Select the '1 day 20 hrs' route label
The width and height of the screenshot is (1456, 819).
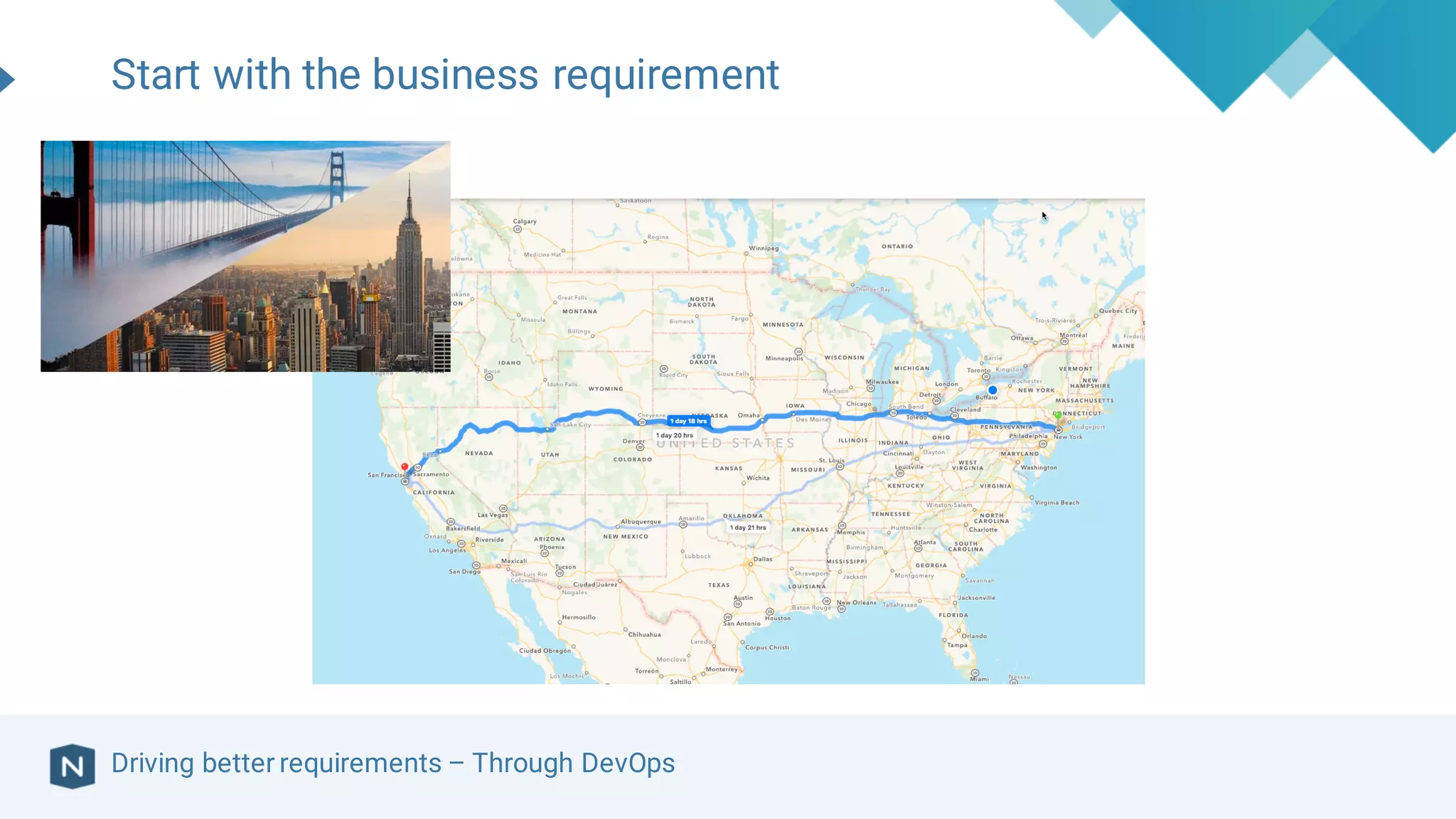(x=674, y=435)
